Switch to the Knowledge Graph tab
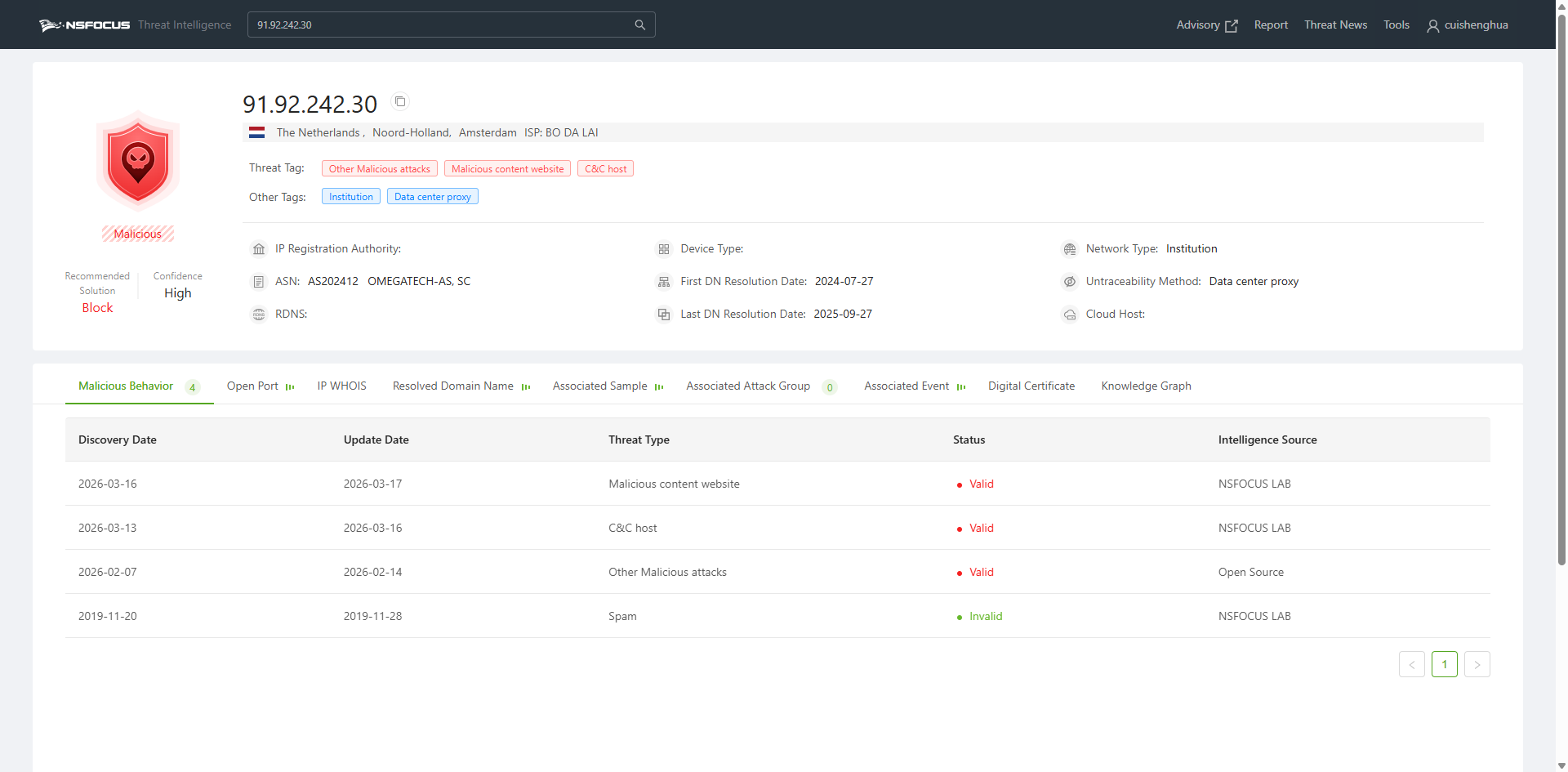The image size is (1568, 772). (x=1145, y=386)
